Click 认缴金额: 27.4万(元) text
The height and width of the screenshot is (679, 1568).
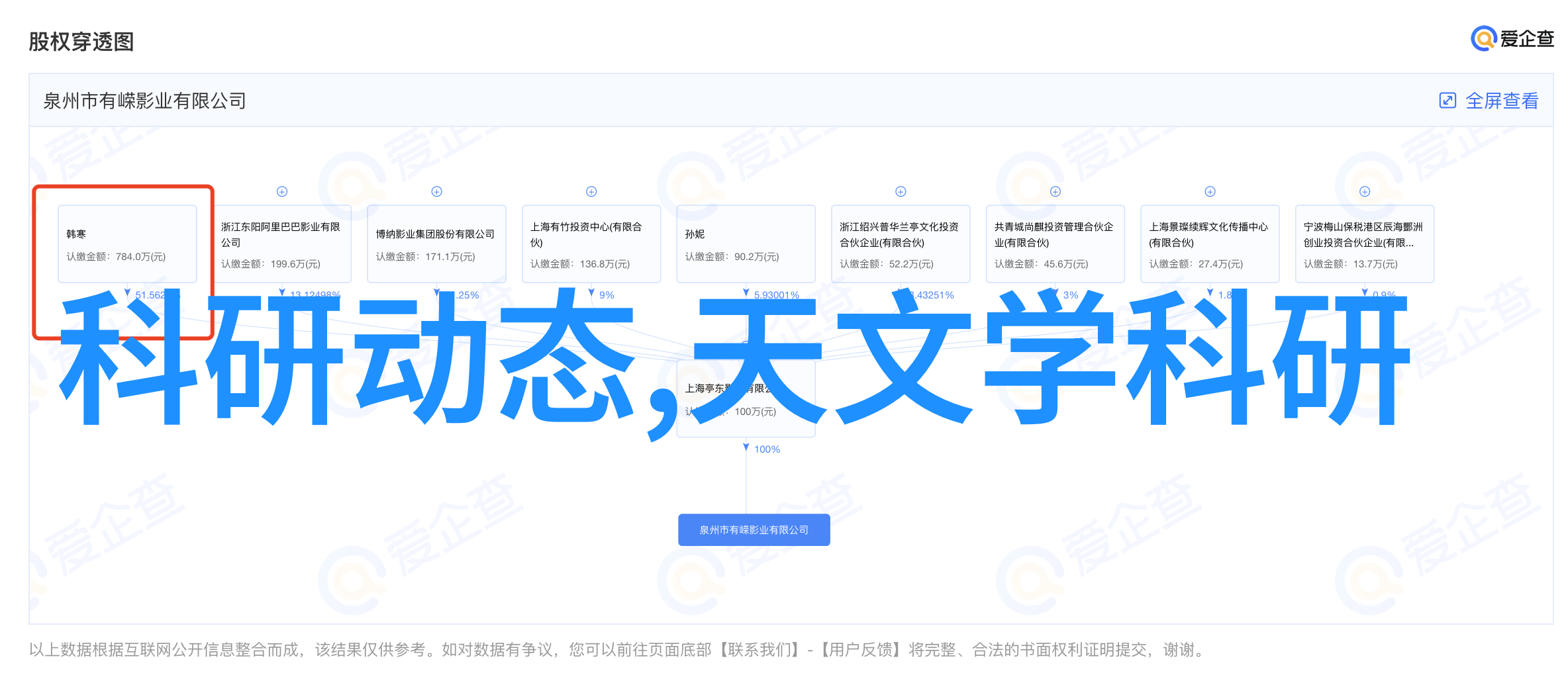tap(1197, 264)
